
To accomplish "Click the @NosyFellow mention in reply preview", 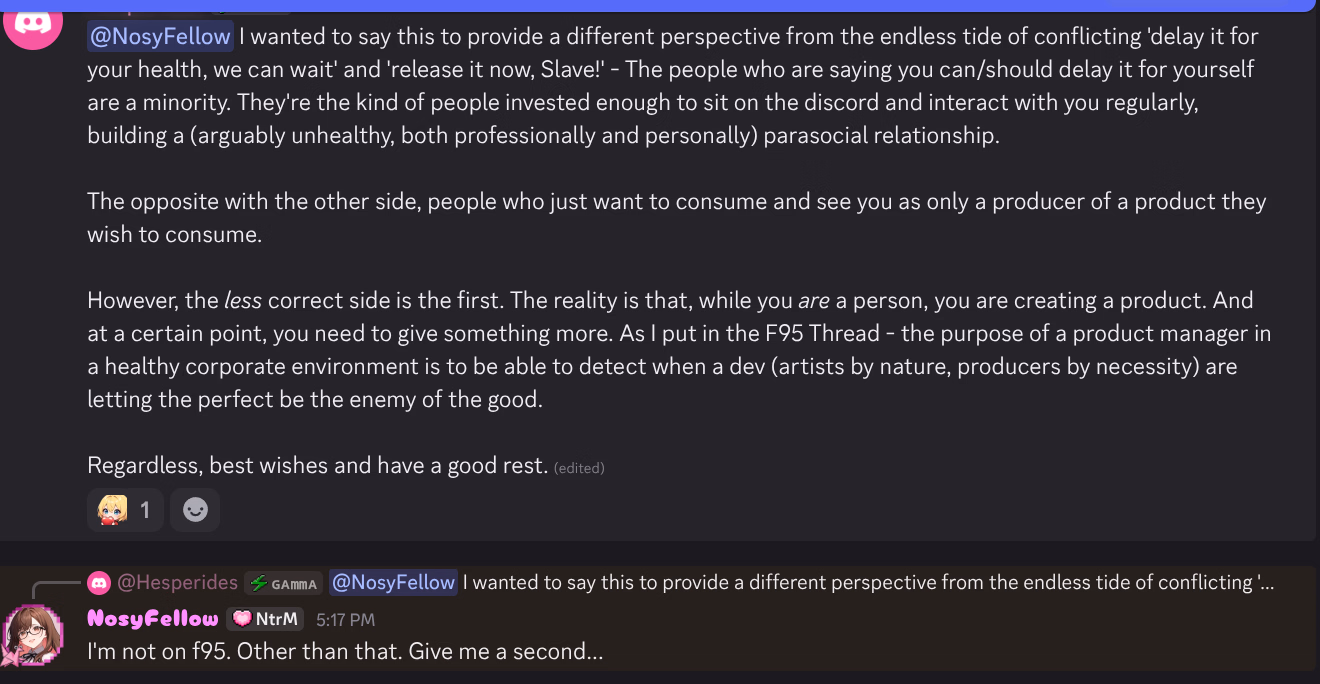I will pyautogui.click(x=393, y=582).
